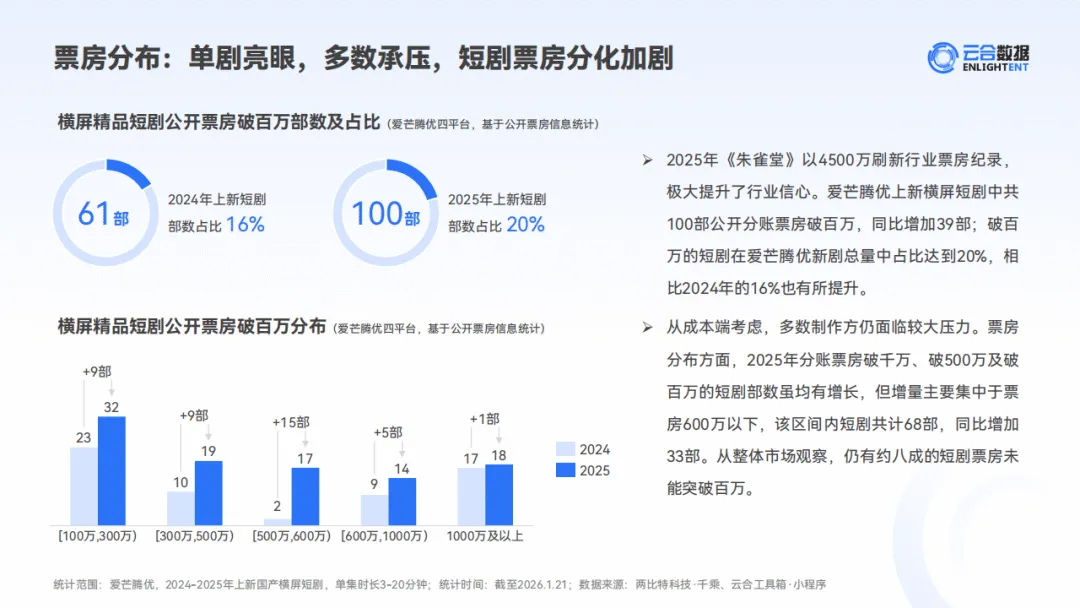Click the 2024 bar labeled 10

180,508
